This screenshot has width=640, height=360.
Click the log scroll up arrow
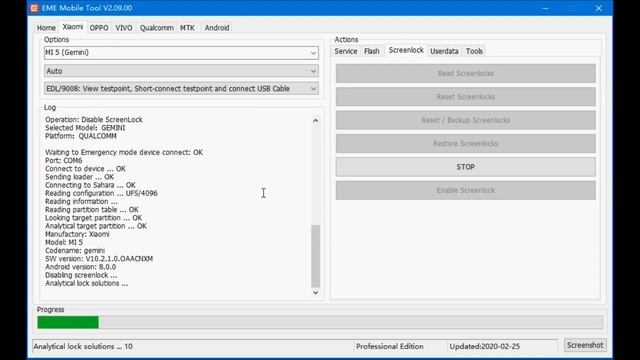(x=316, y=121)
